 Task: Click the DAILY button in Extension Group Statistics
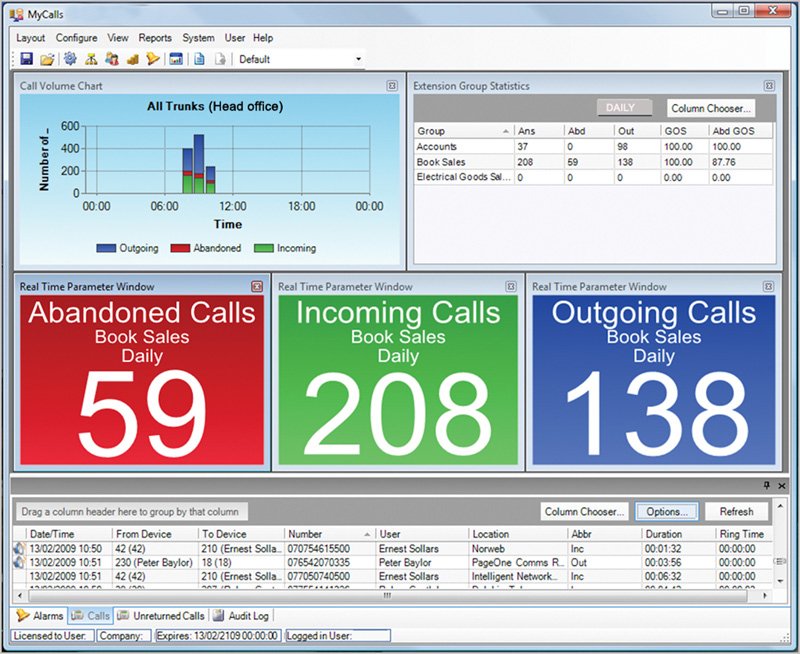624,108
